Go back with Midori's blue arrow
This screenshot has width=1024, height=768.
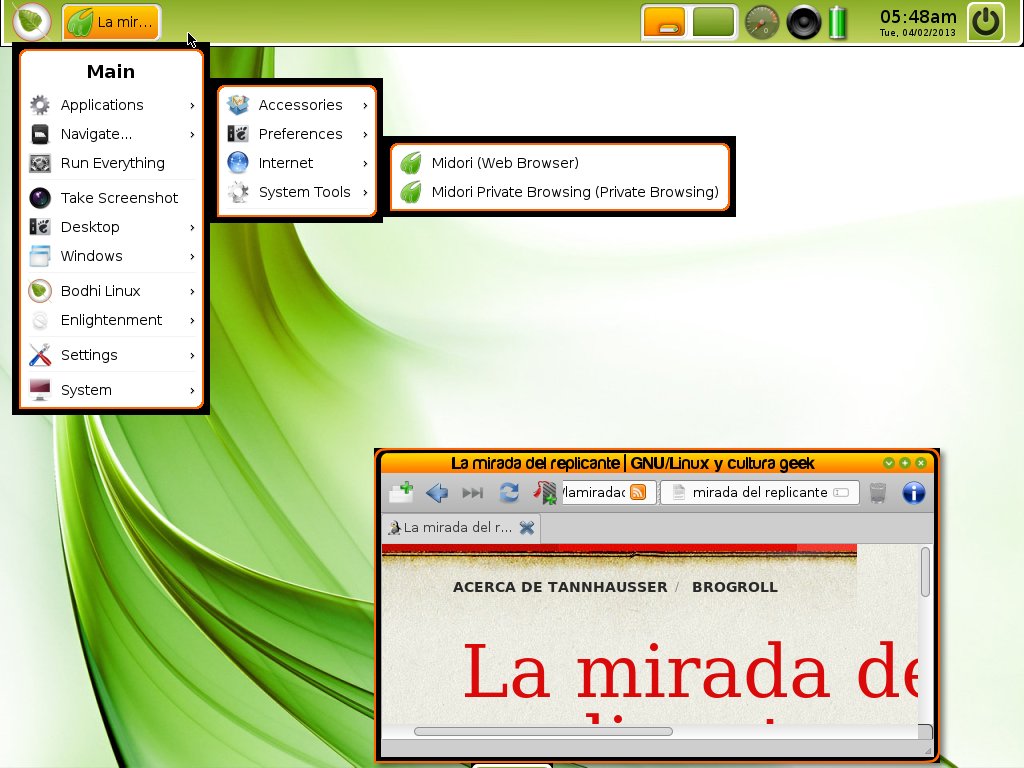[x=437, y=492]
